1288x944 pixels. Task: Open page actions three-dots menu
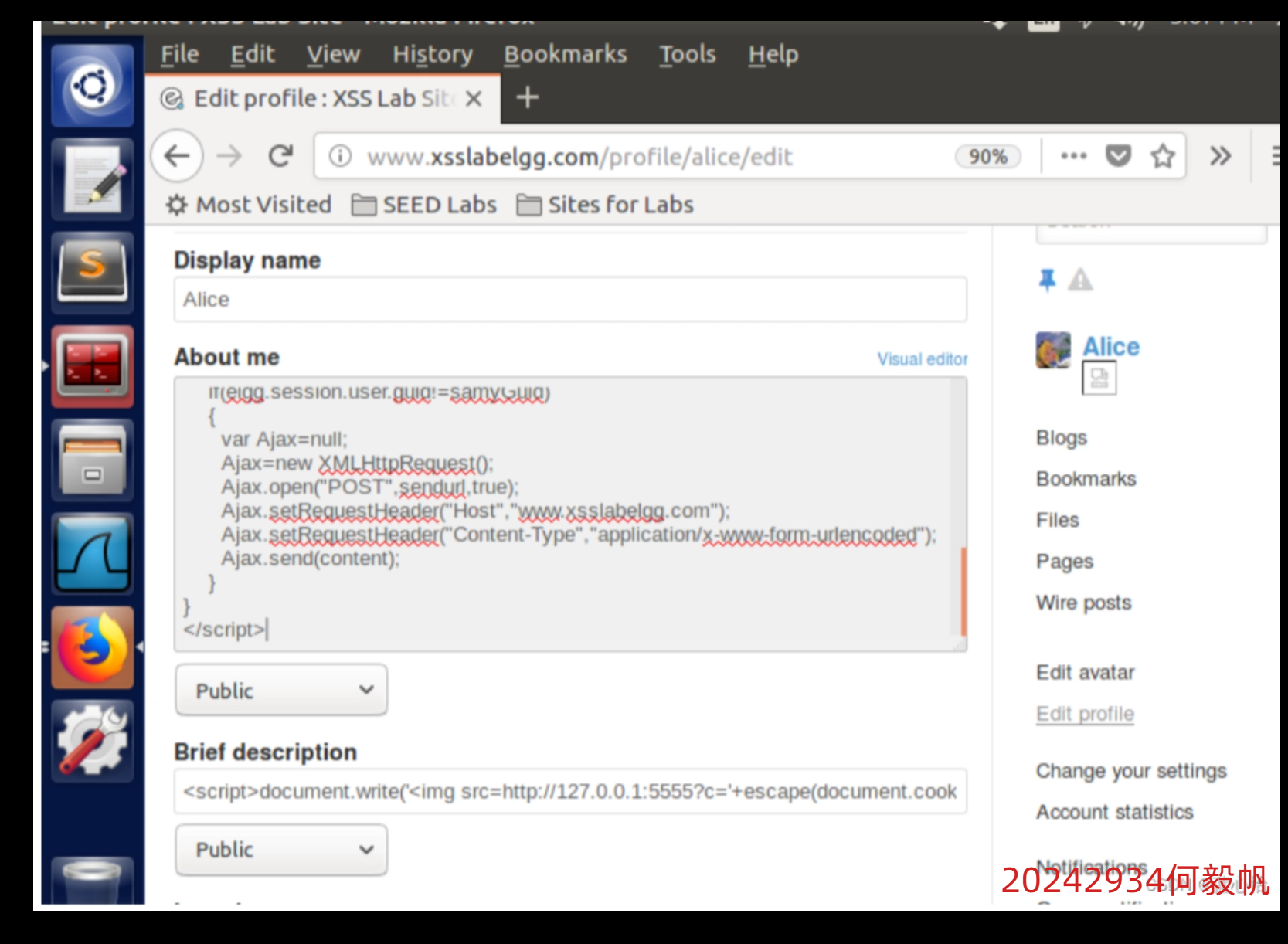1074,156
